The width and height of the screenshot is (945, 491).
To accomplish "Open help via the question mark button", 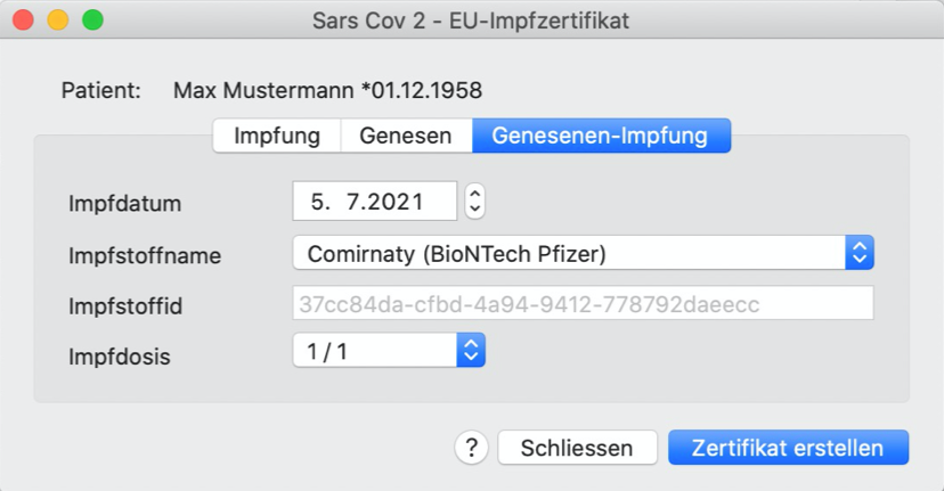I will (x=471, y=448).
